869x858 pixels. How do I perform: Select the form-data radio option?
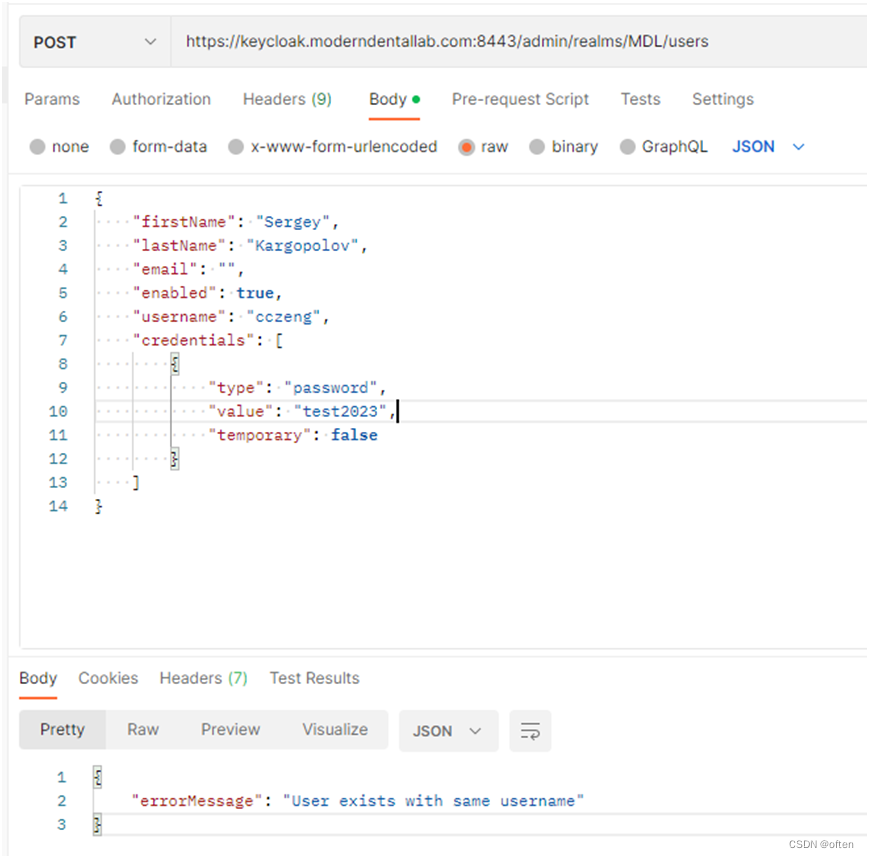coord(118,147)
